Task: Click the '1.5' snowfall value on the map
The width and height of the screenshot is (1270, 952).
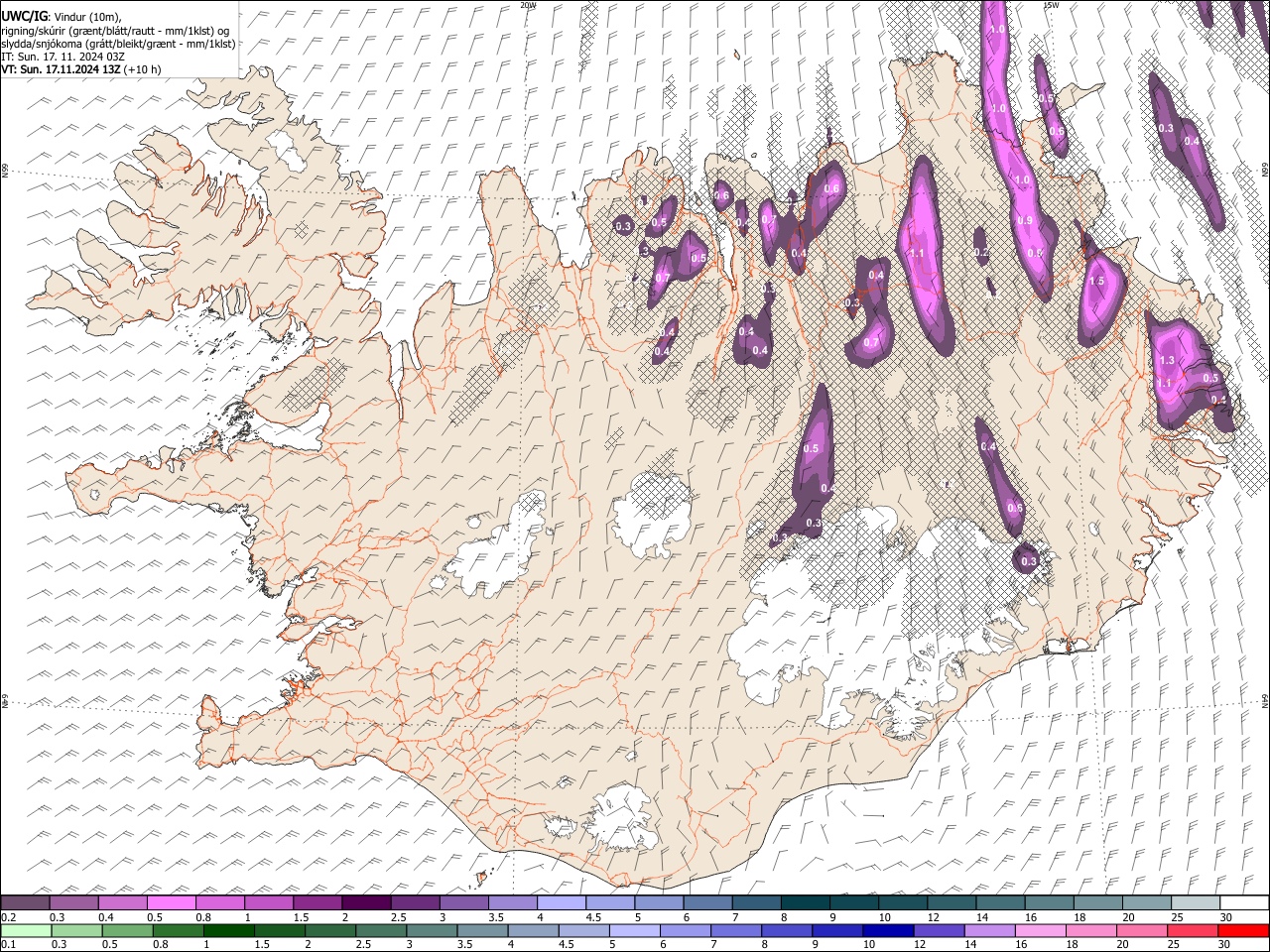Action: (1096, 282)
